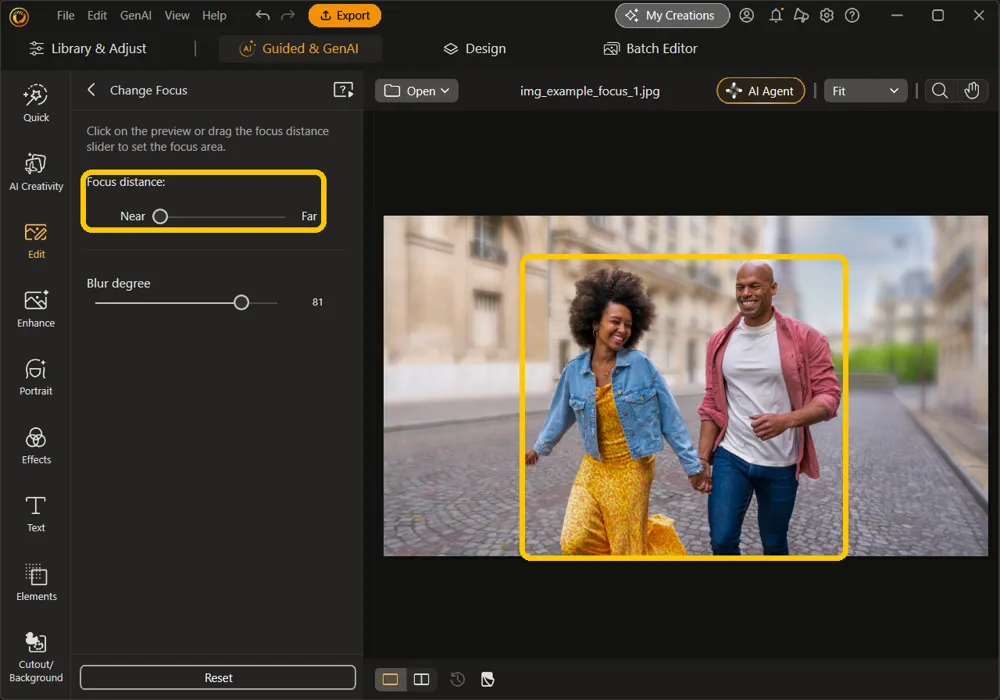Switch to Guided & GenAI tab
The width and height of the screenshot is (1000, 700).
(x=300, y=48)
